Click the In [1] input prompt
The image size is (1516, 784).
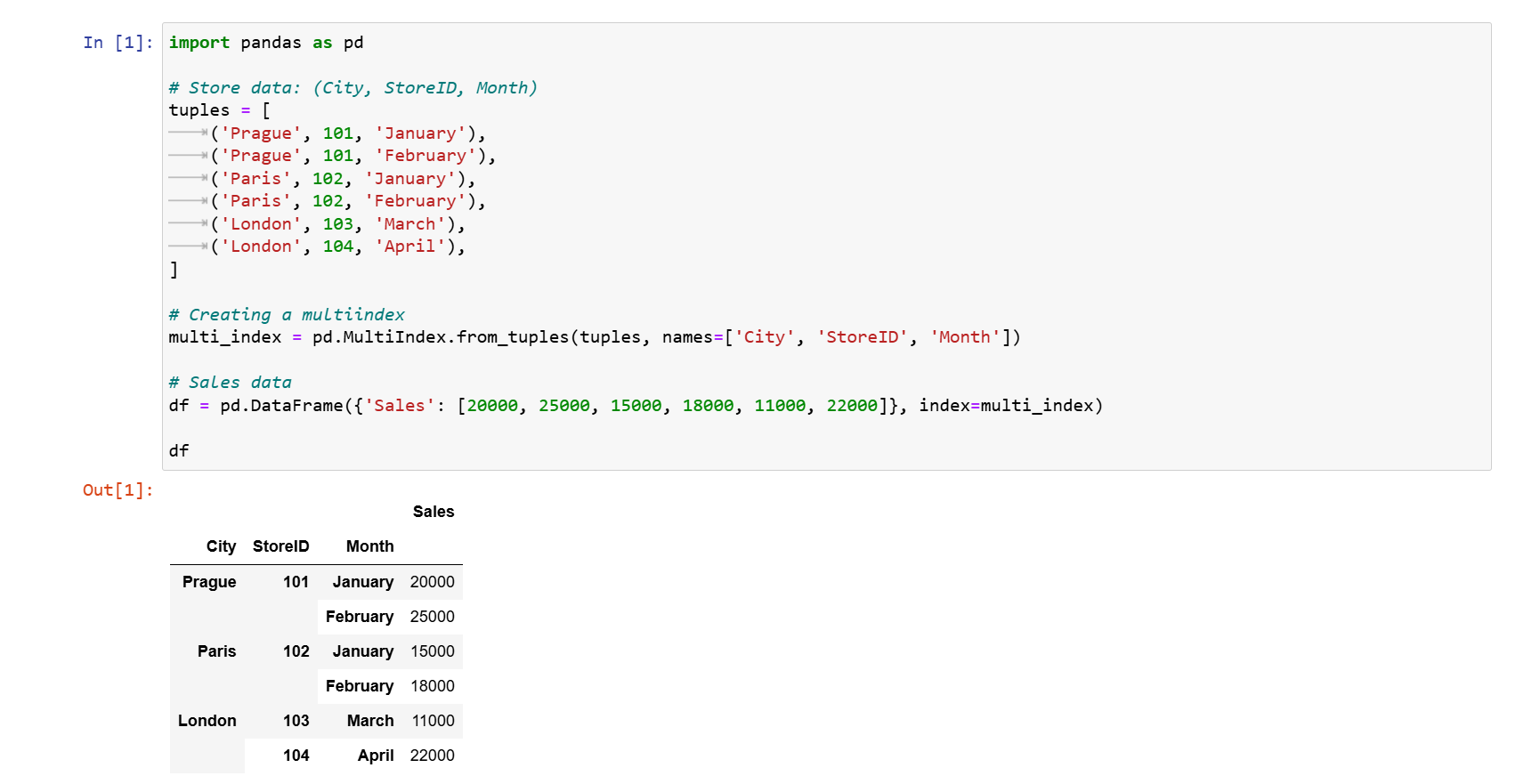click(118, 43)
